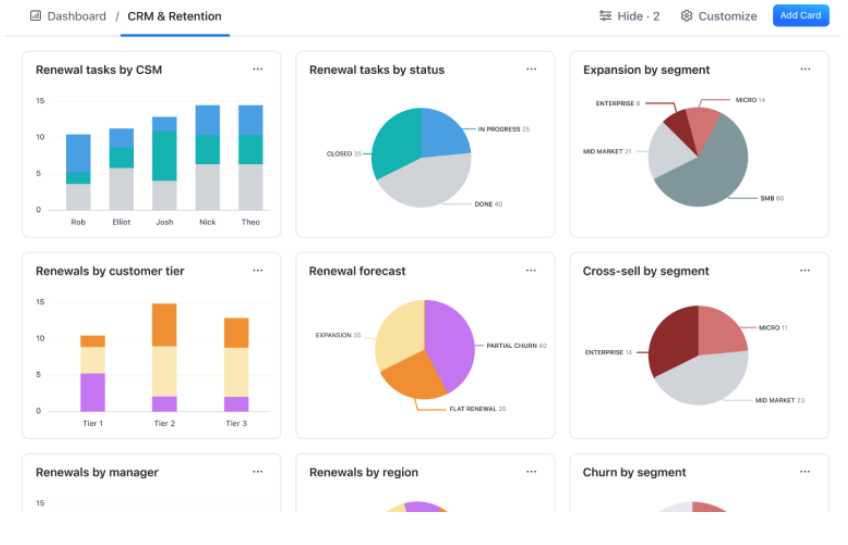Expand the Renewals by region card menu
848x545 pixels.
531,472
